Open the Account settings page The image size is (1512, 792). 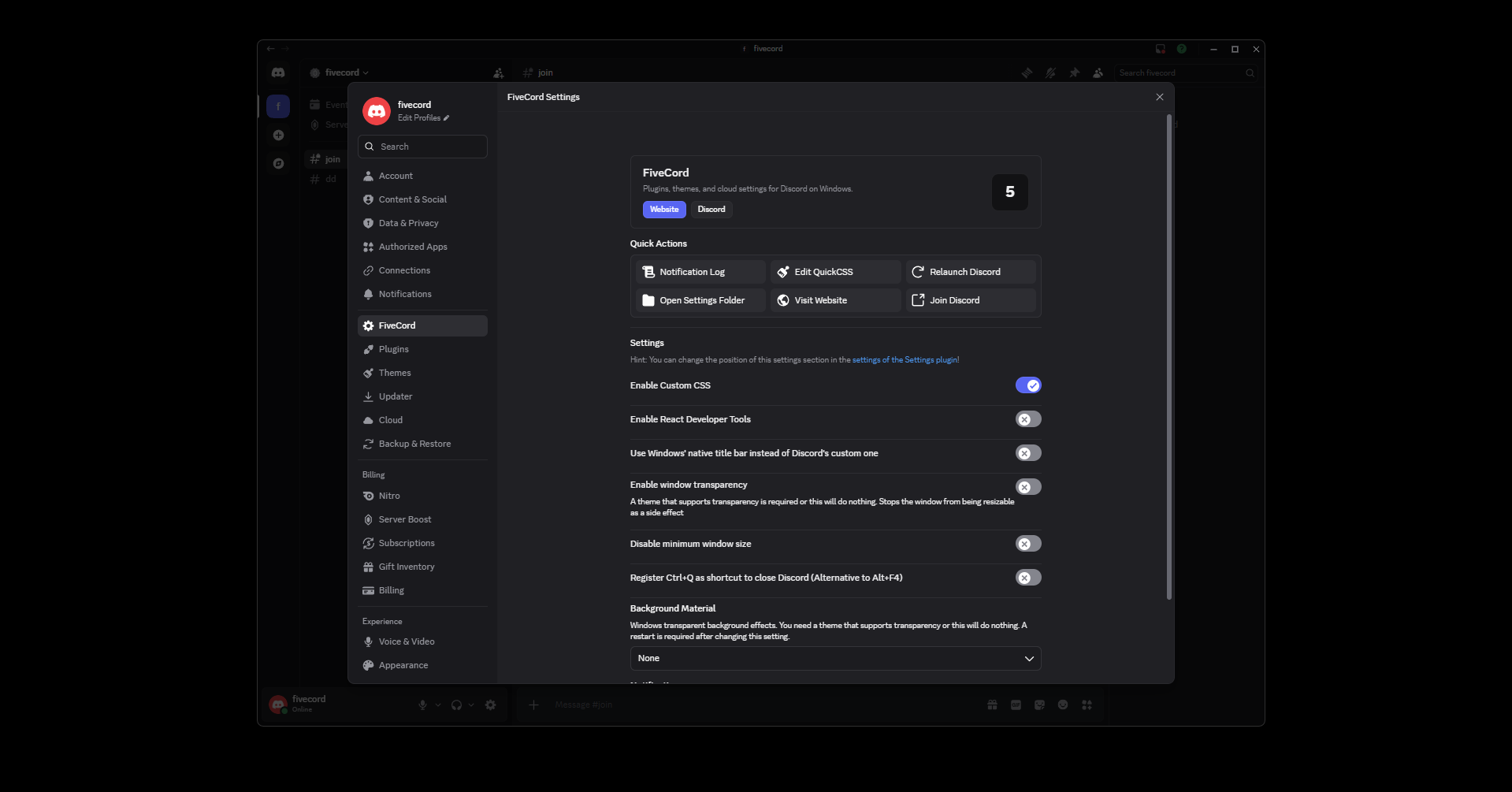click(x=422, y=176)
